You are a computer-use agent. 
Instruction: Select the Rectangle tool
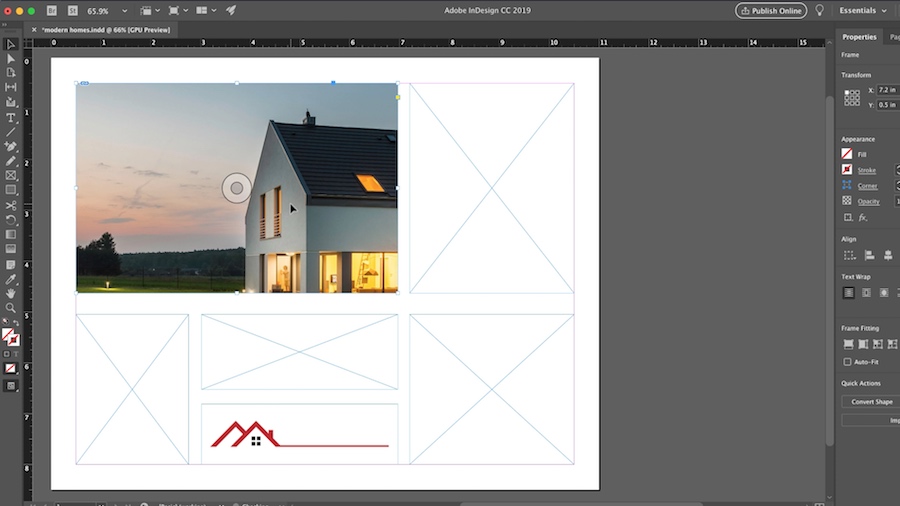(10, 190)
